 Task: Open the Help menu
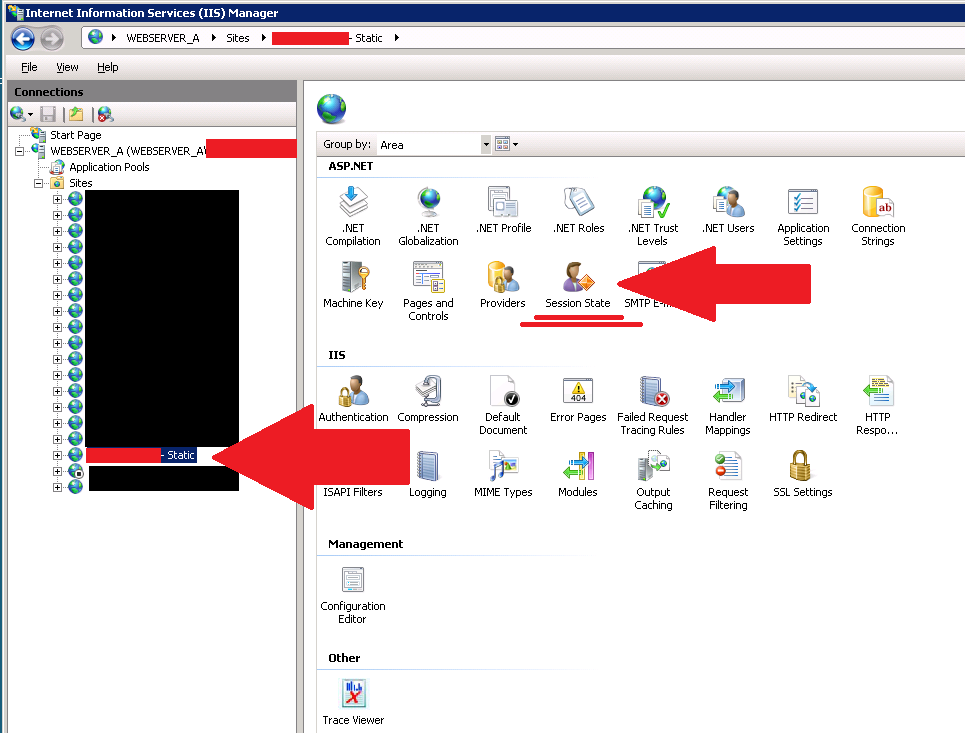click(x=108, y=67)
